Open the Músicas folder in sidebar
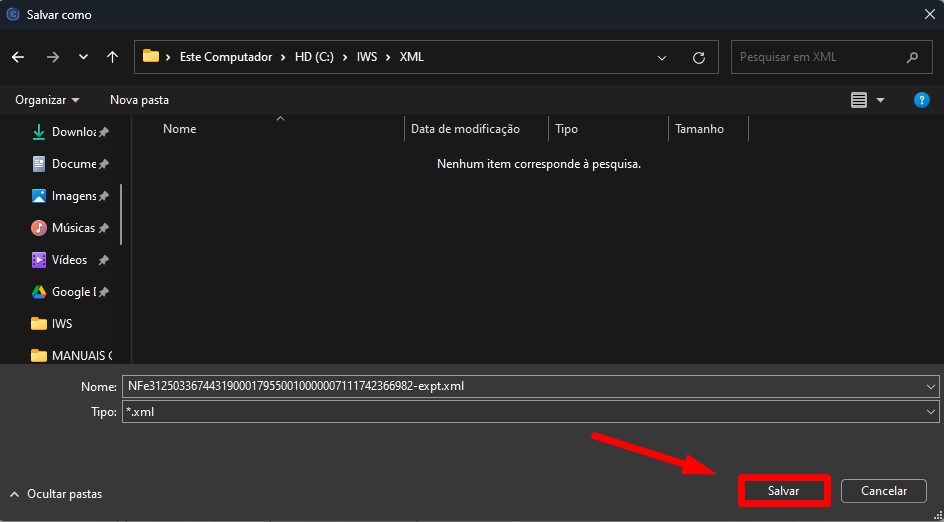944x522 pixels. tap(72, 228)
